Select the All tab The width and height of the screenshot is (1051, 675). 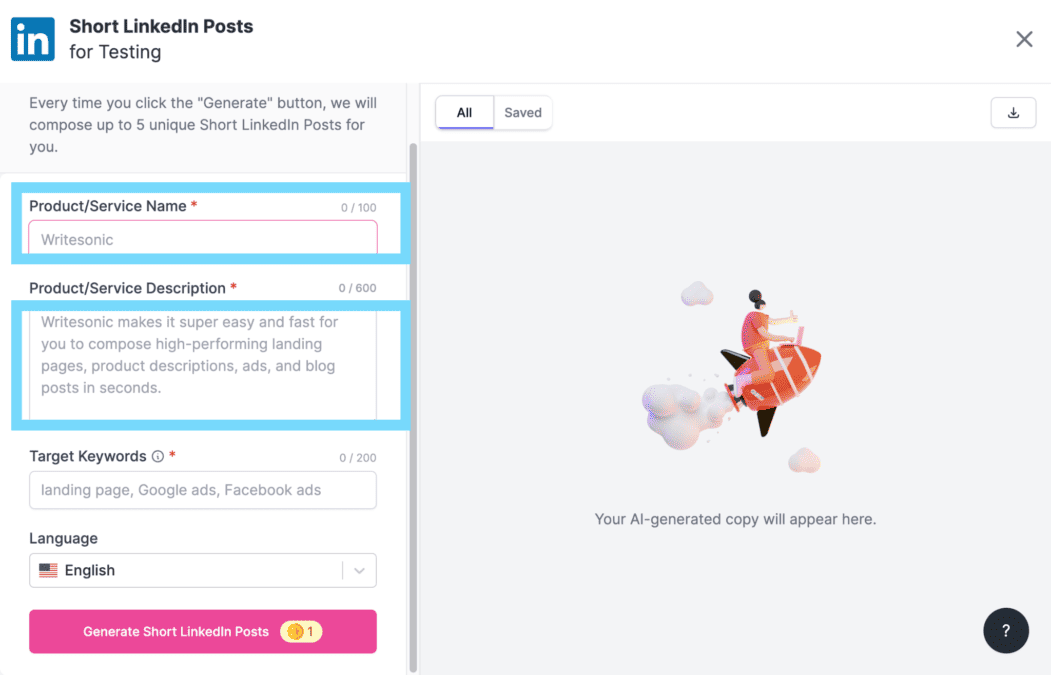[464, 112]
